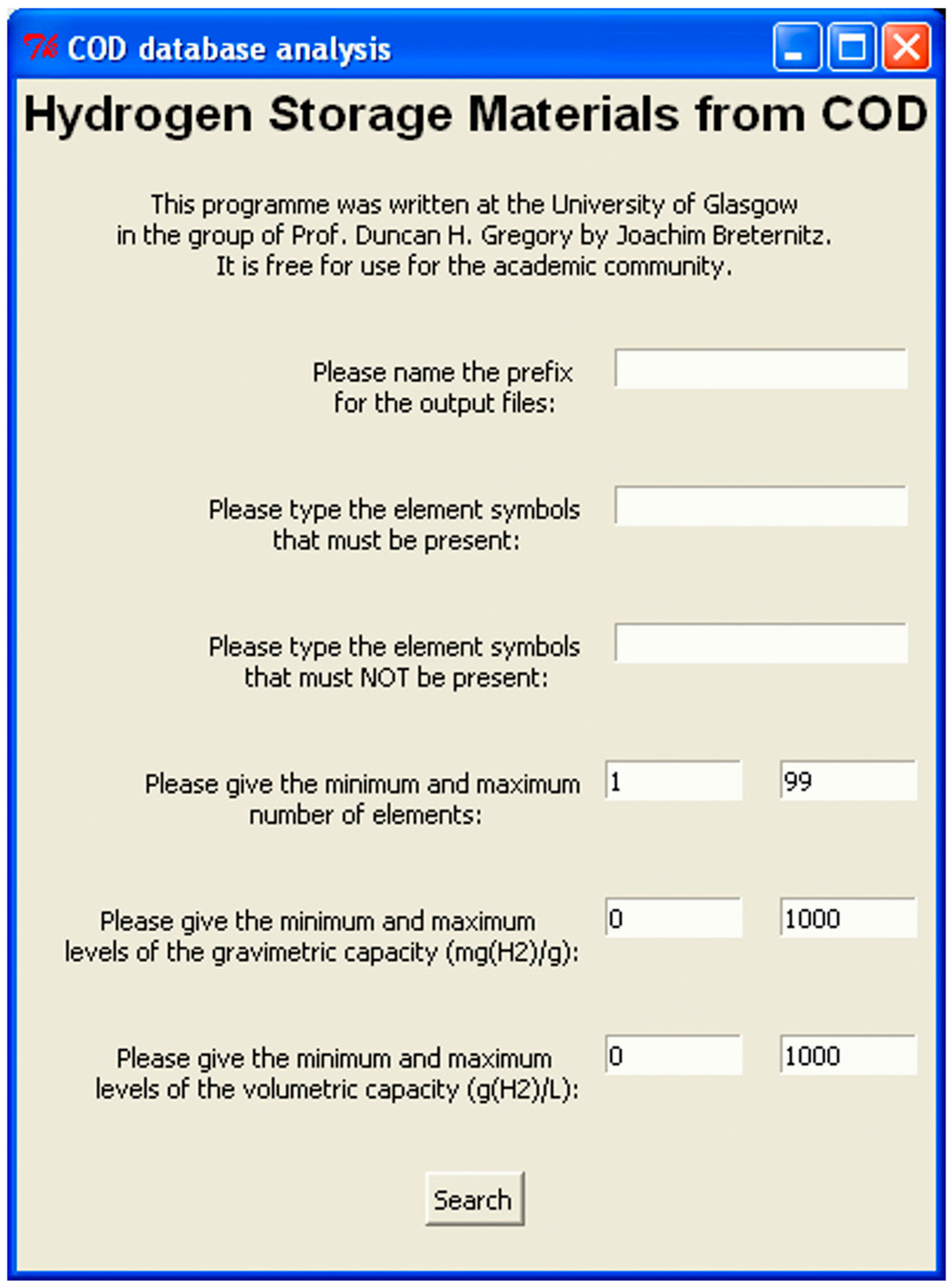Click the minimum volumetric capacity field
This screenshot has width=952, height=1288.
[673, 1056]
